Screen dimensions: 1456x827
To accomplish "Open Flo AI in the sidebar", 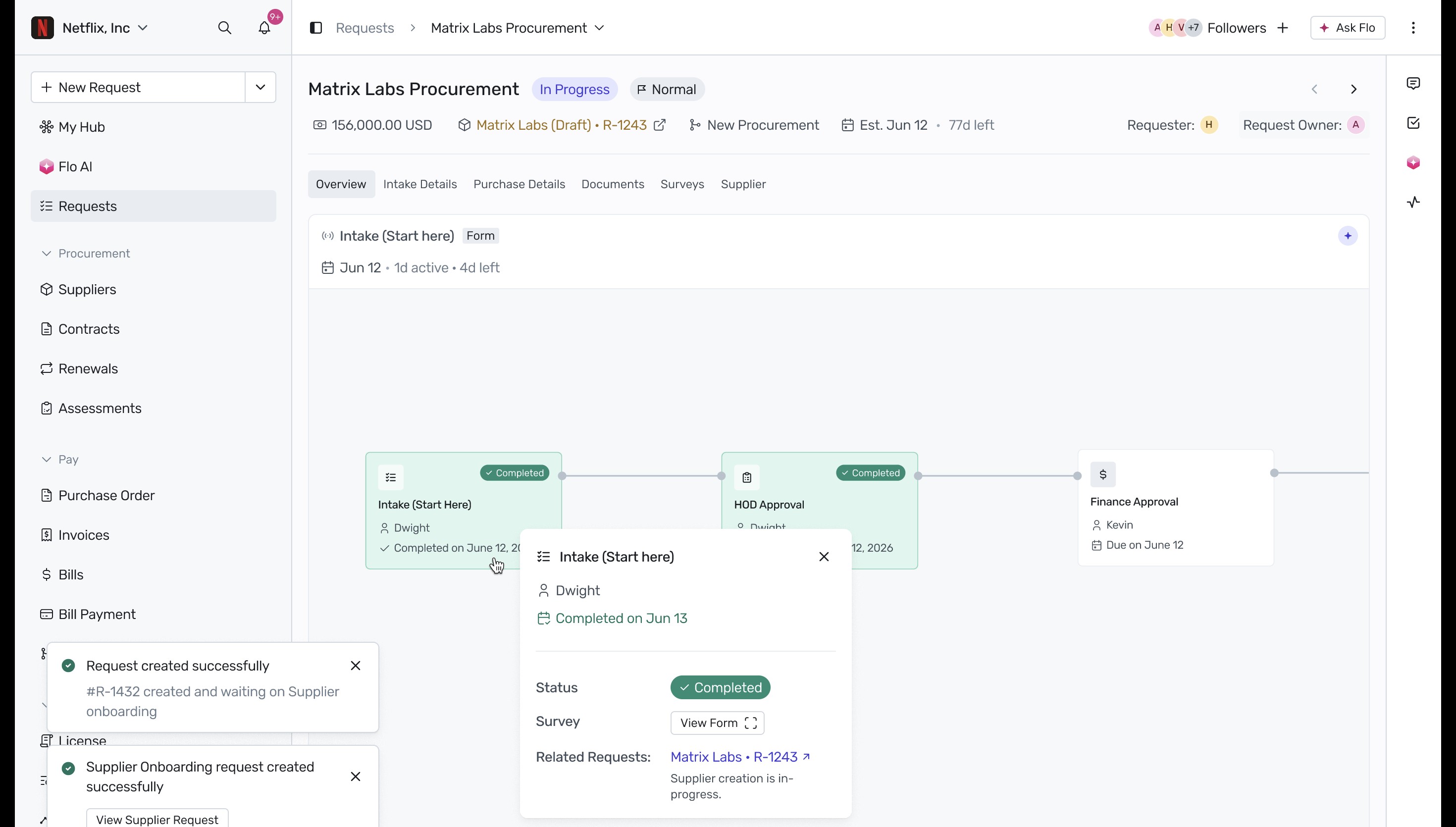I will (154, 166).
